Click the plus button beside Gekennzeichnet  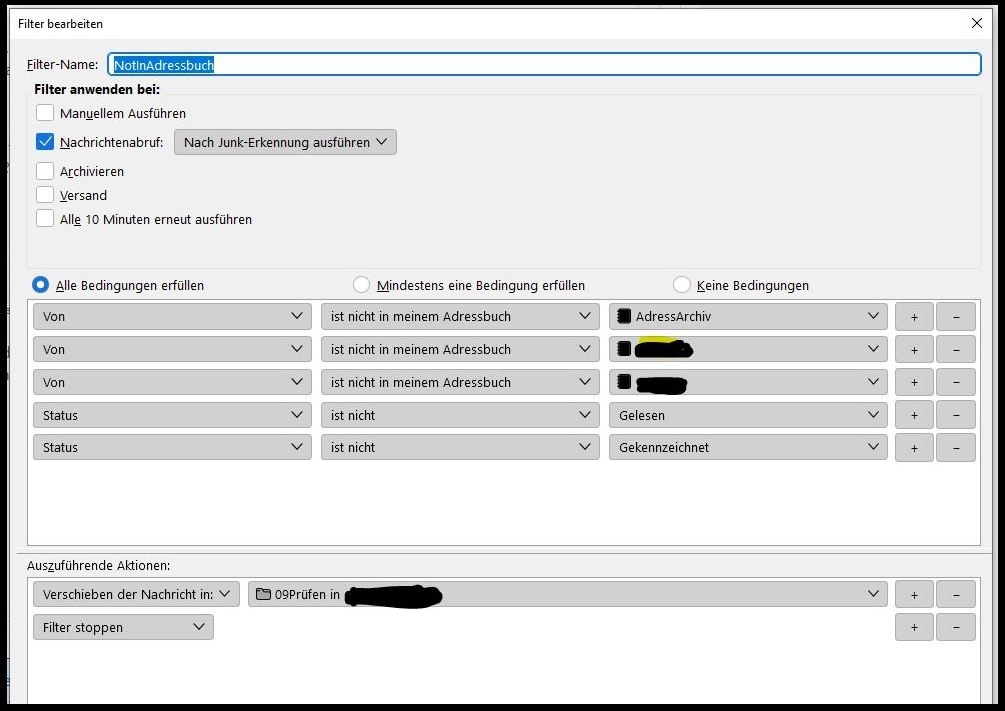[x=914, y=448]
